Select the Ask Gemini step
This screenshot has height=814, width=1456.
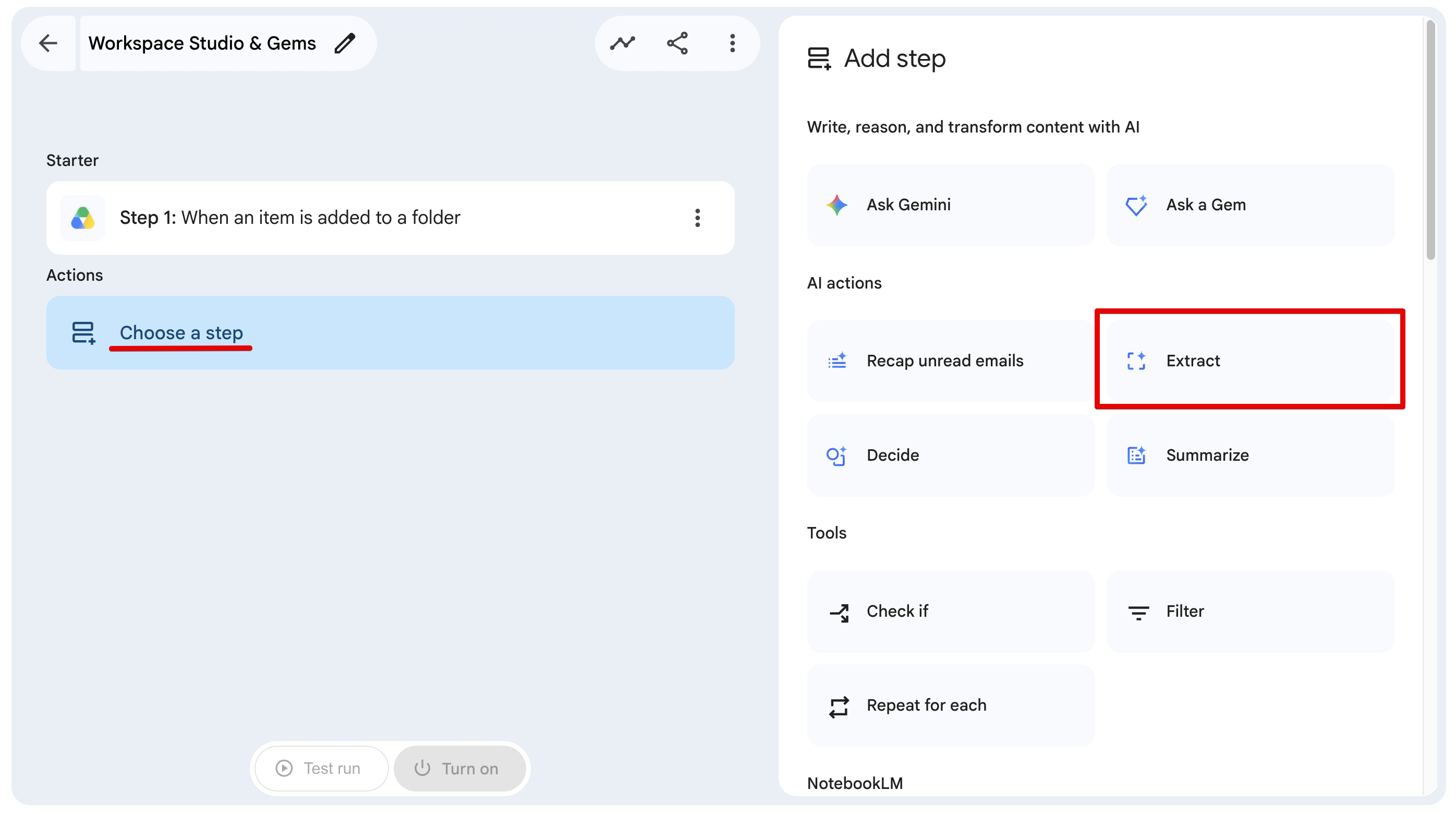(x=951, y=205)
